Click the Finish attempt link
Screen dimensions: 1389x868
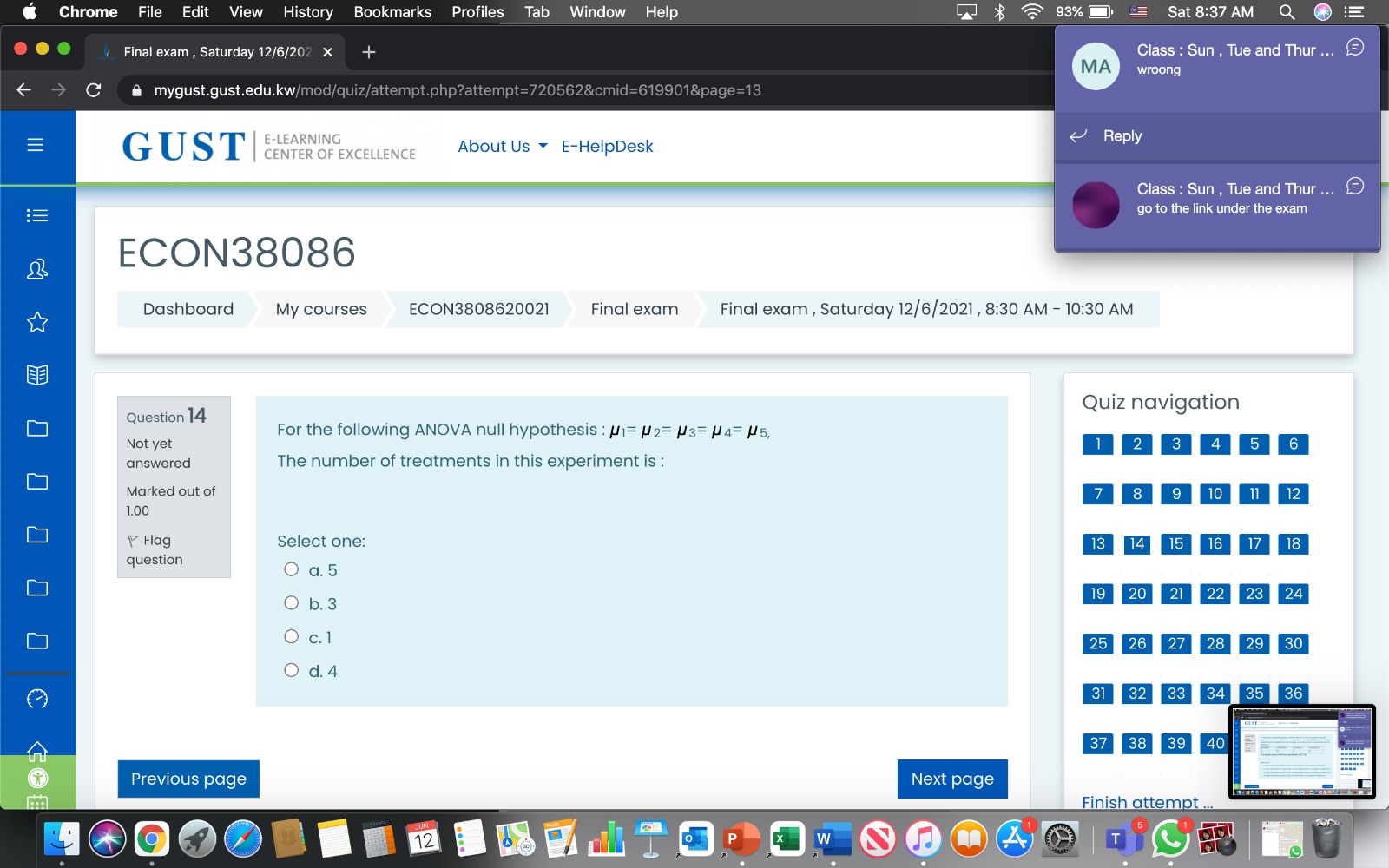click(x=1147, y=802)
